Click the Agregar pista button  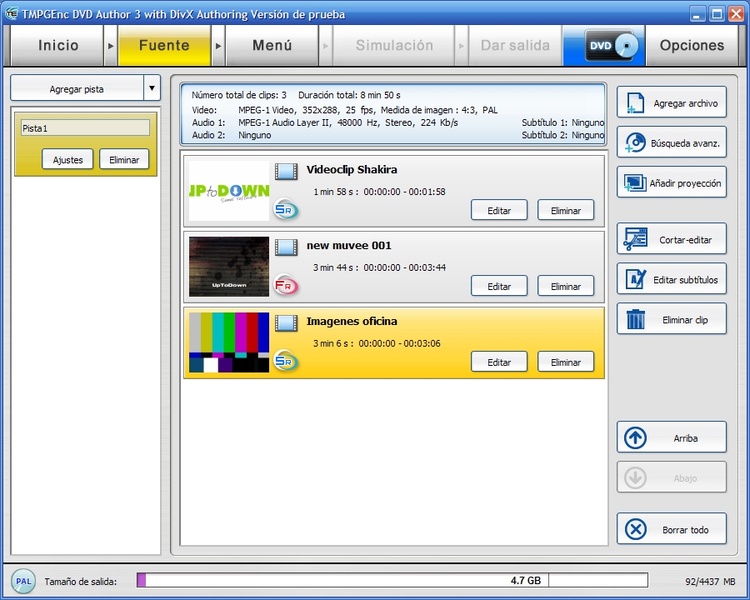point(77,89)
